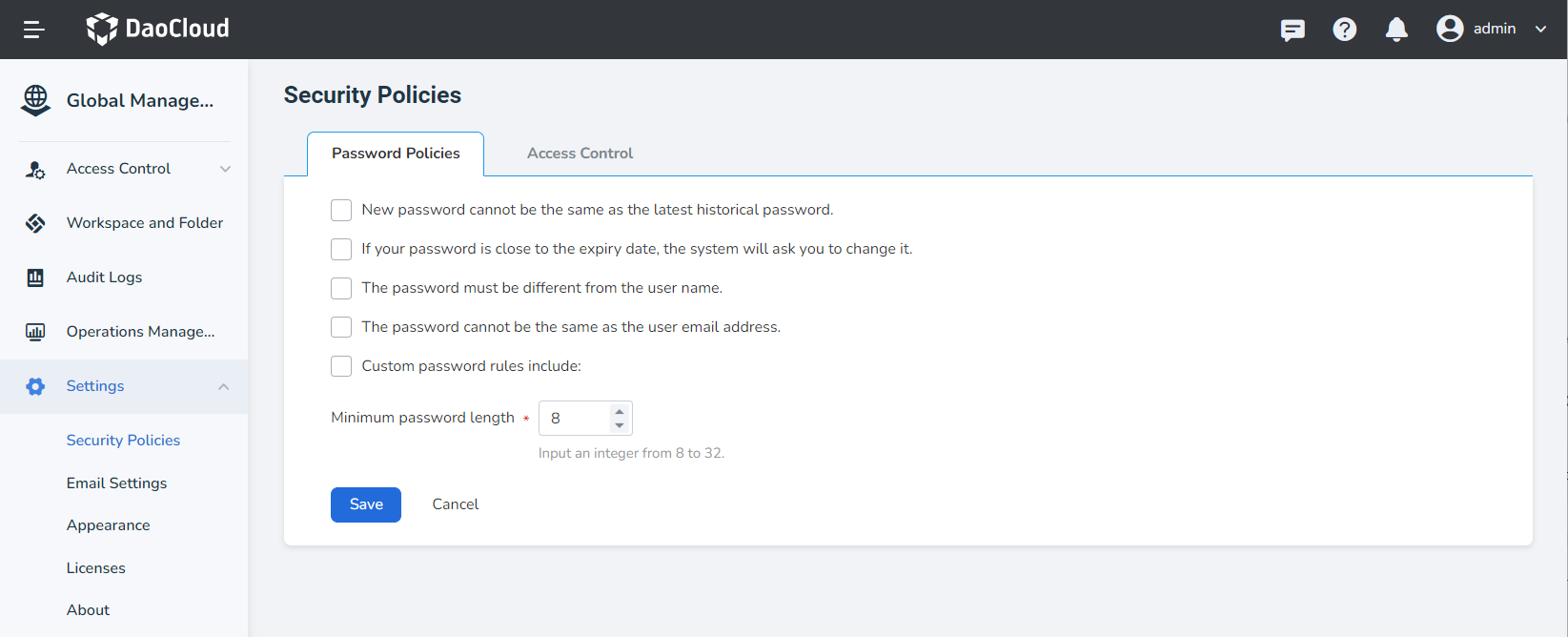Check the password expiry reminder option
Viewport: 1568px width, 637px height.
tap(341, 249)
